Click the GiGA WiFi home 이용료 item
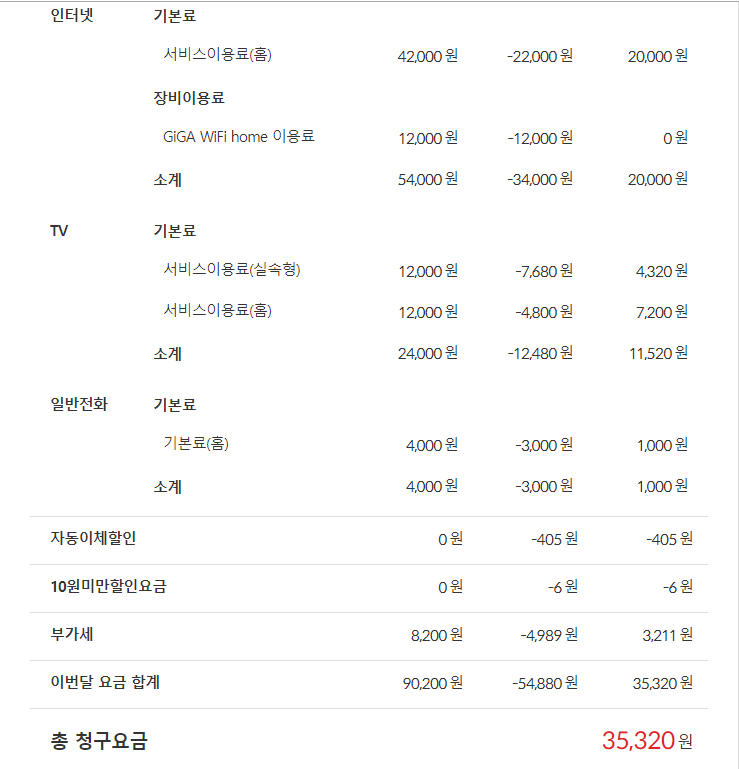This screenshot has width=739, height=769. tap(239, 137)
